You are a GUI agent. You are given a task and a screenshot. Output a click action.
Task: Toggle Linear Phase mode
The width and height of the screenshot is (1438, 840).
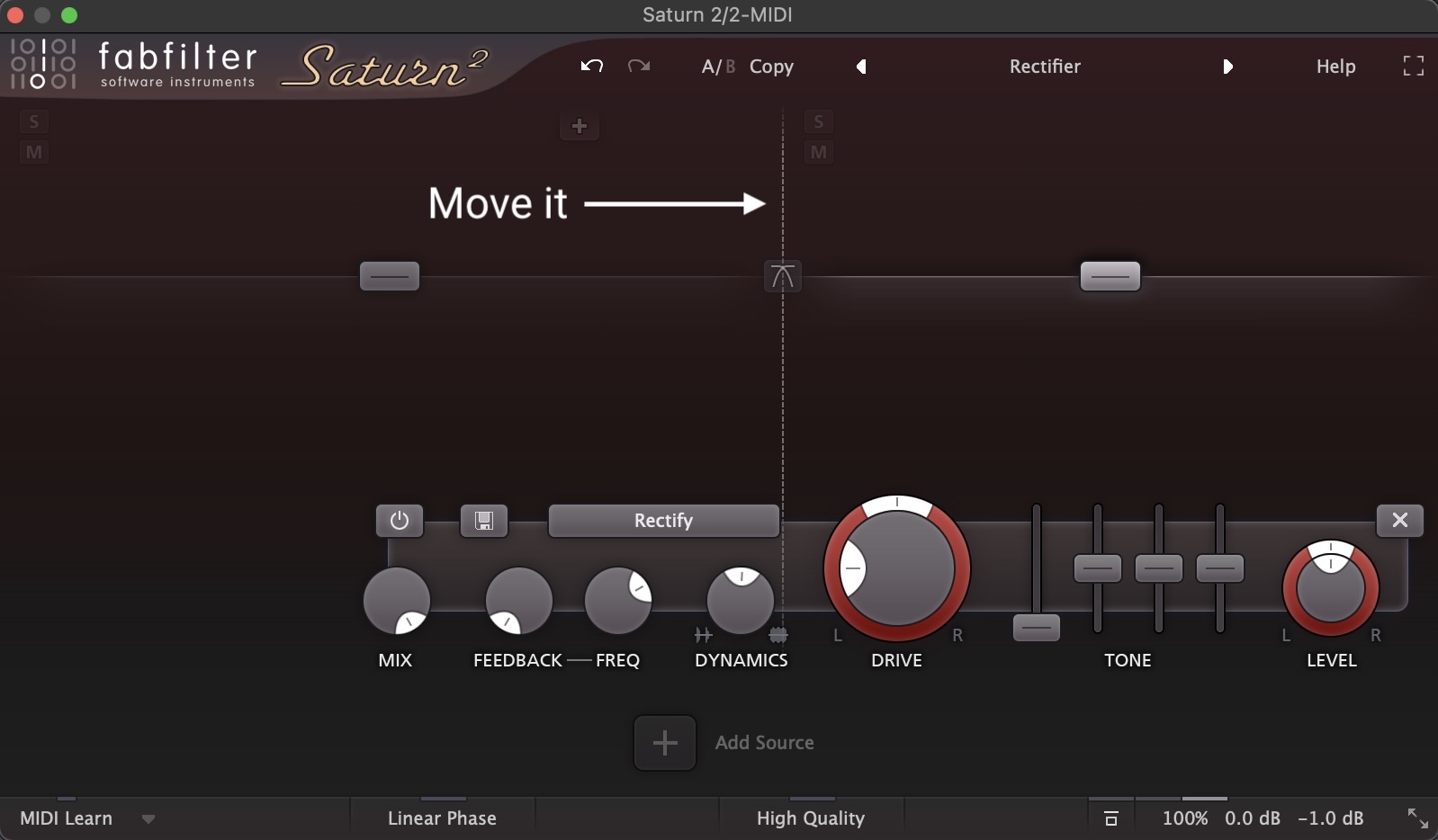click(x=442, y=818)
